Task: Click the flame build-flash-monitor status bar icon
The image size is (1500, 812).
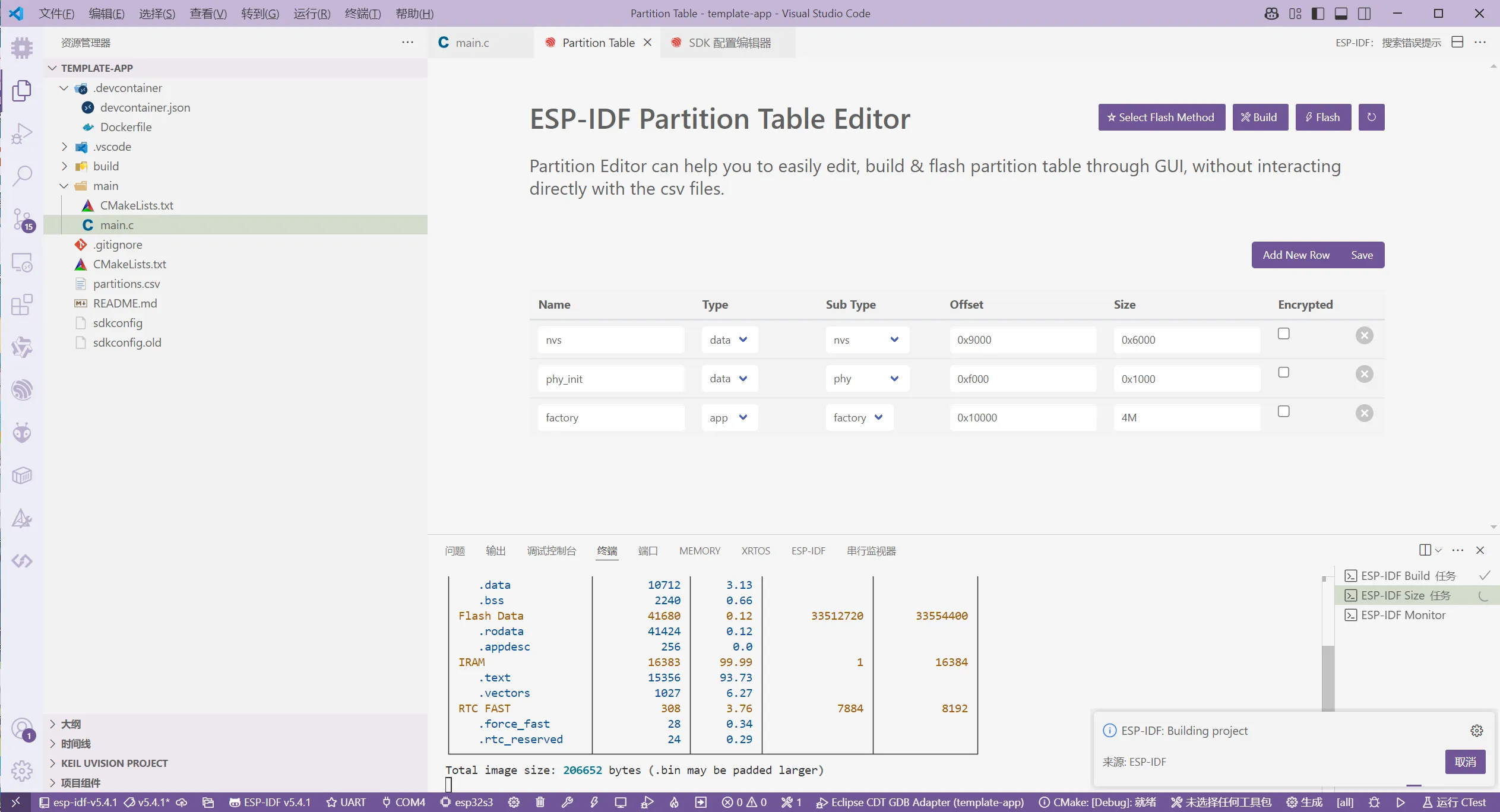Action: tap(674, 802)
